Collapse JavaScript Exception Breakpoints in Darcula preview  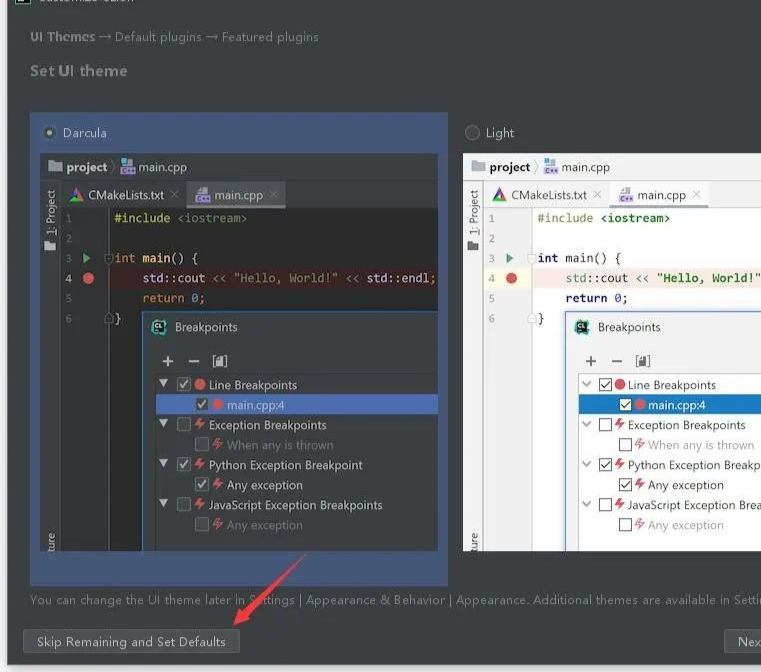164,505
